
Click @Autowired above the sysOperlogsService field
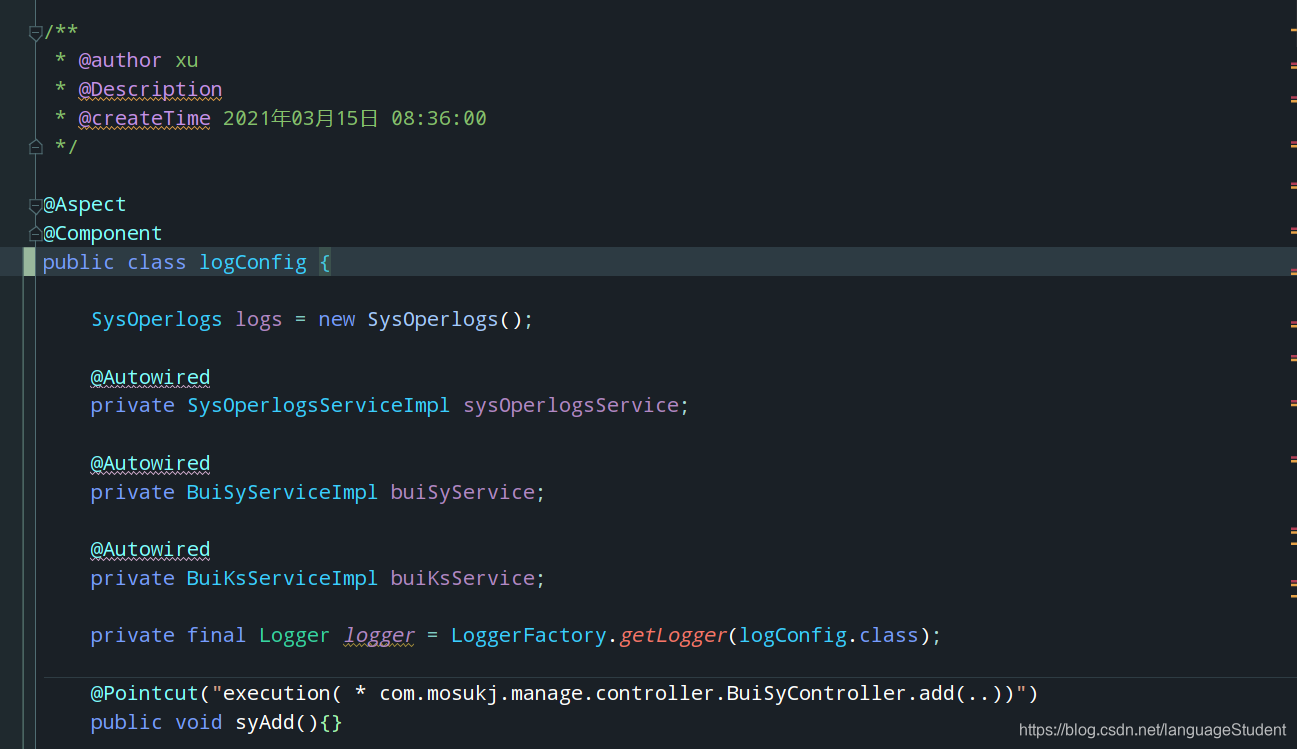[x=150, y=377]
